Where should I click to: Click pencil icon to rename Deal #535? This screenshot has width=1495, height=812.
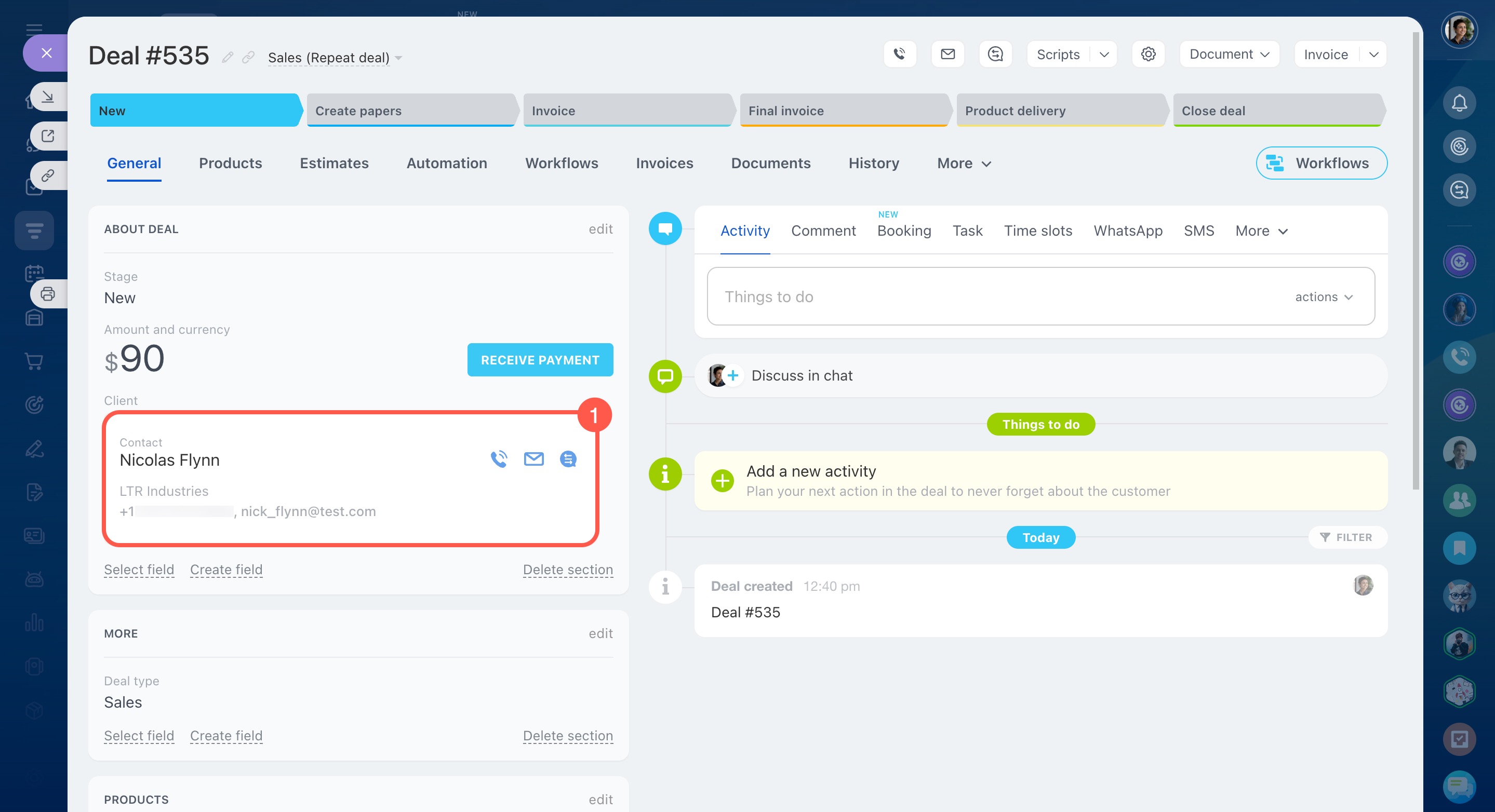coord(228,57)
